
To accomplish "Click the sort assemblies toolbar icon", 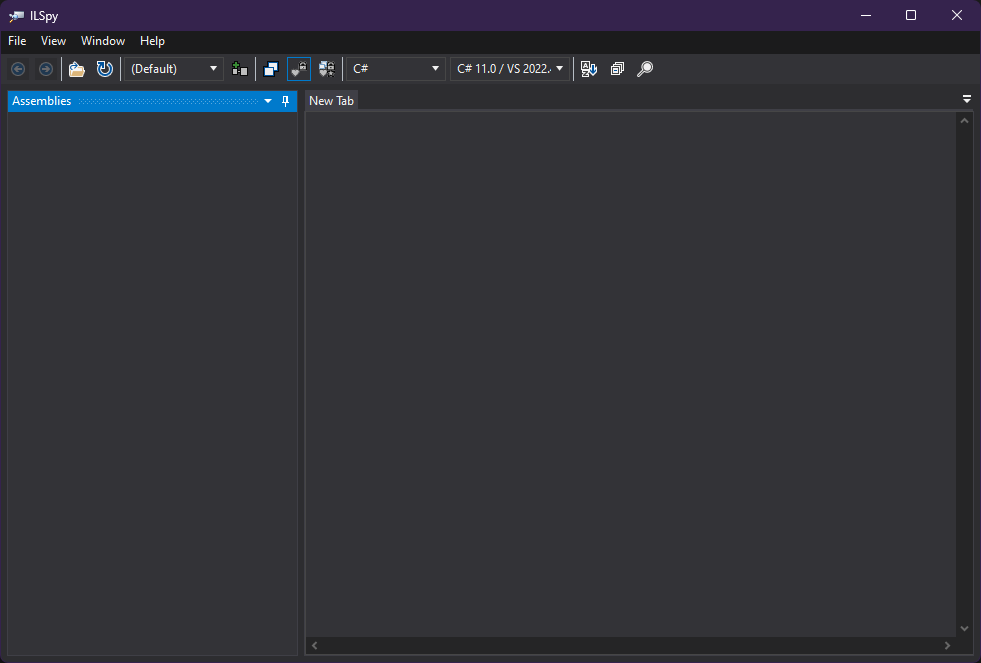I will click(589, 68).
